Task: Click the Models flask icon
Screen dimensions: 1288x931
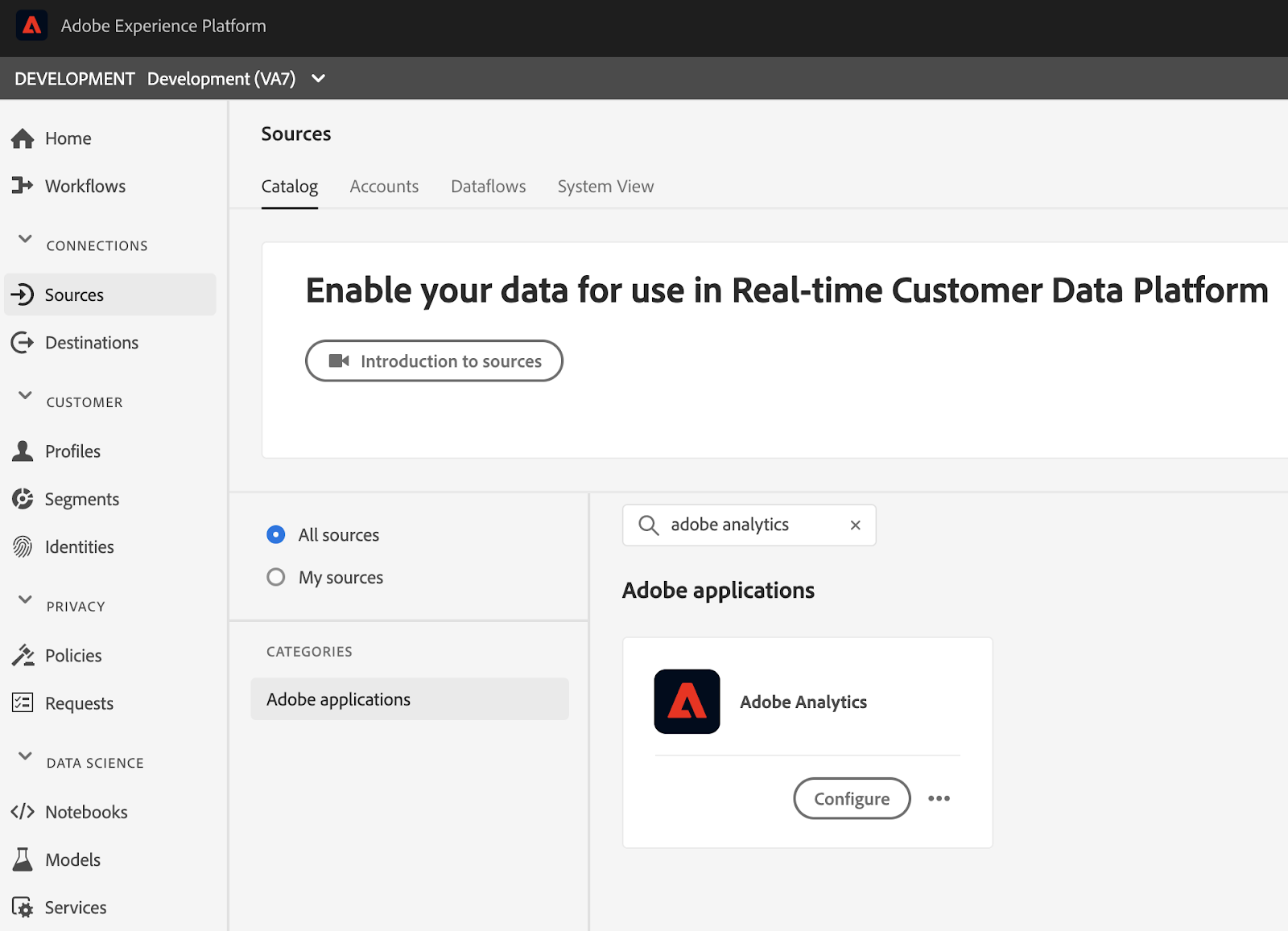Action: 23,859
